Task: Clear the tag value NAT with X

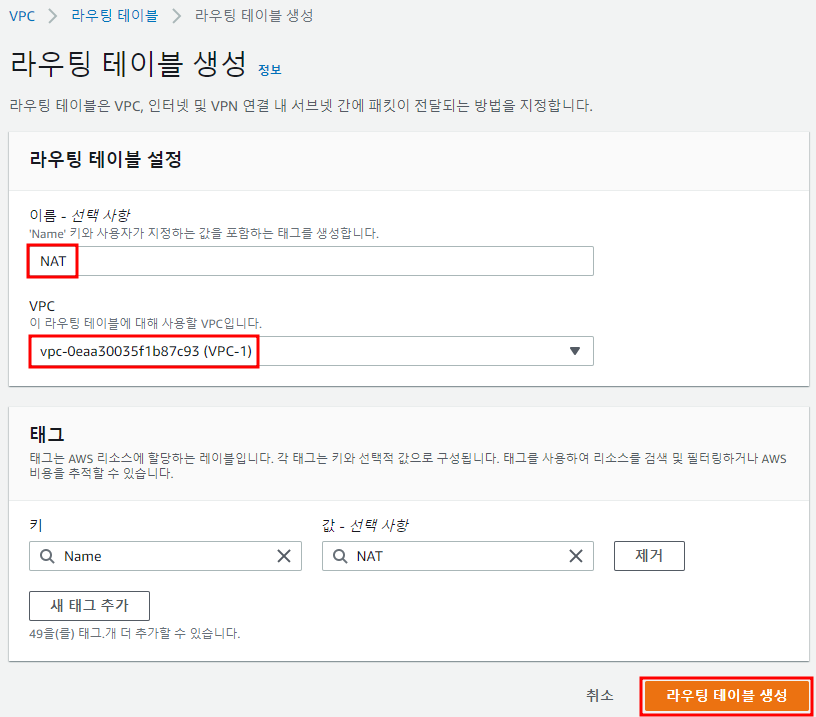Action: coord(576,556)
